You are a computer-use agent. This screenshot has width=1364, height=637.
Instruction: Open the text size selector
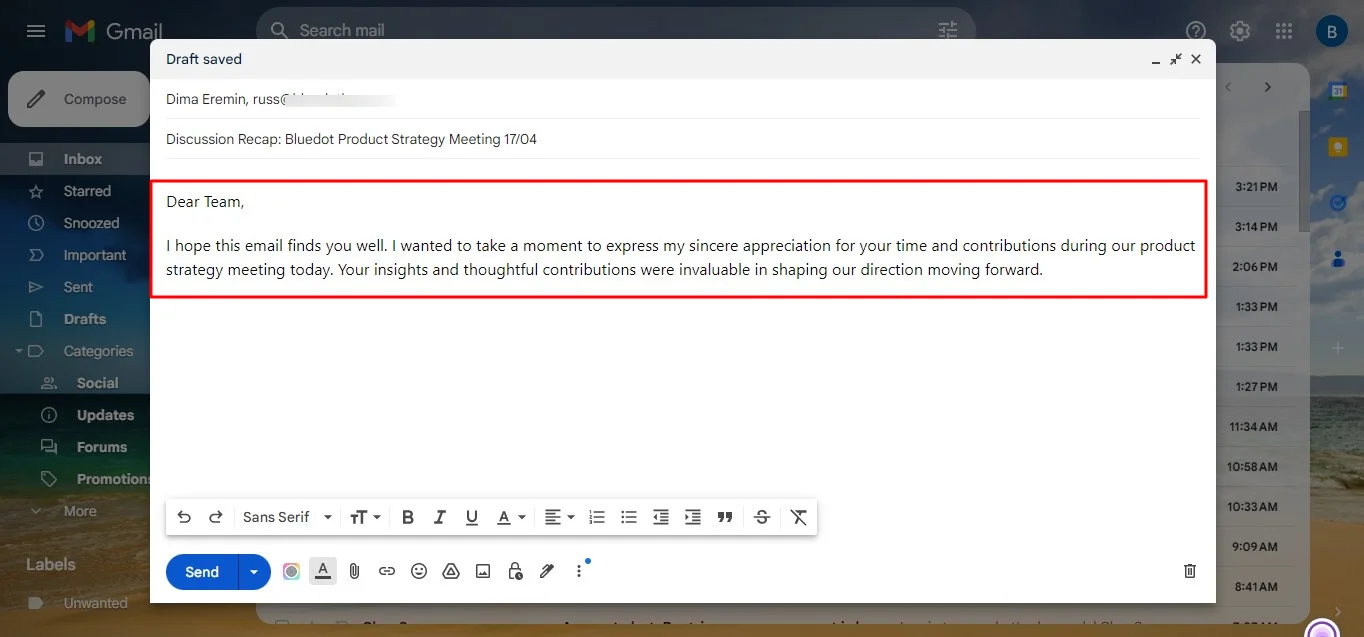click(x=364, y=516)
